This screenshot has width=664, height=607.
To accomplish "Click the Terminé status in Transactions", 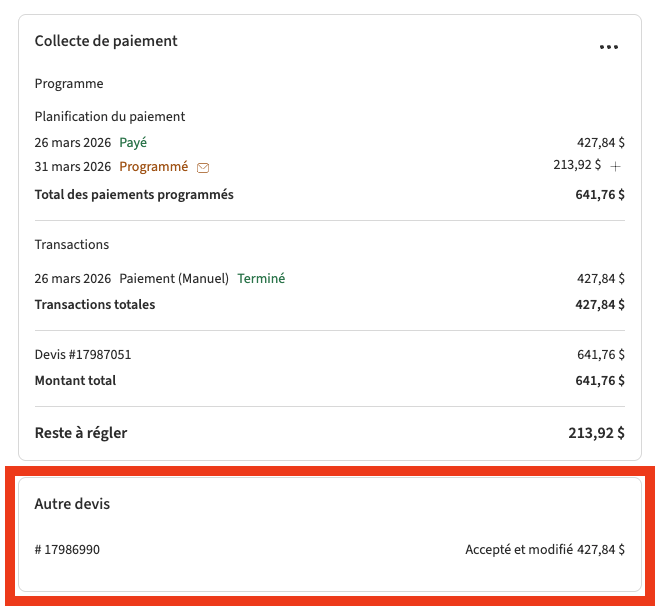I will click(x=261, y=278).
